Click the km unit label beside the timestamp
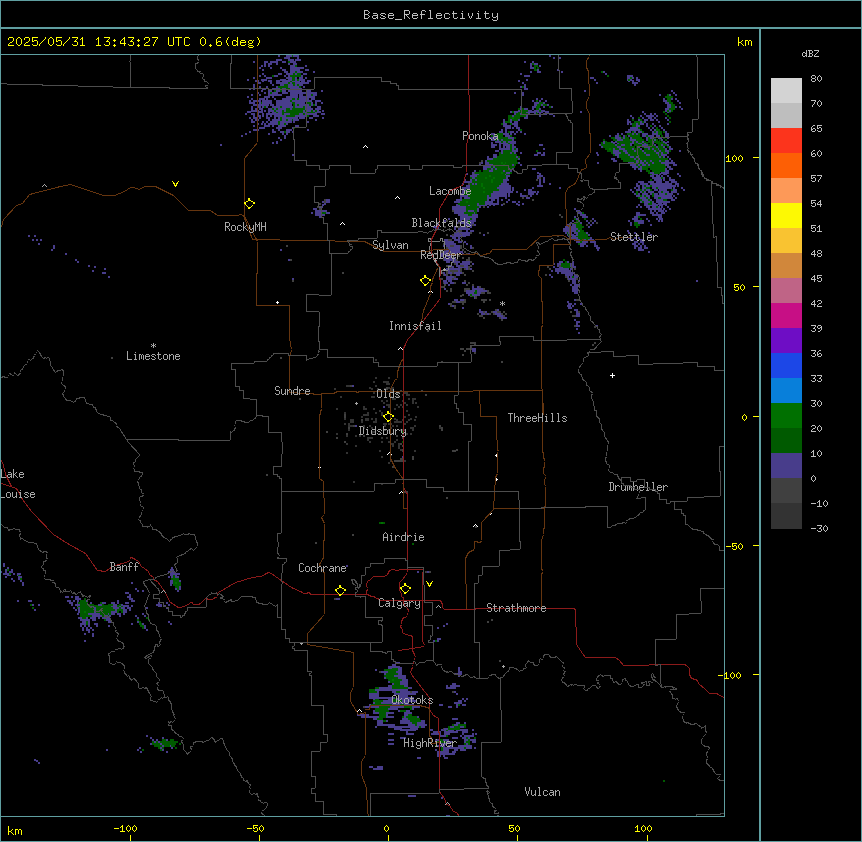The height and width of the screenshot is (842, 862). (744, 42)
